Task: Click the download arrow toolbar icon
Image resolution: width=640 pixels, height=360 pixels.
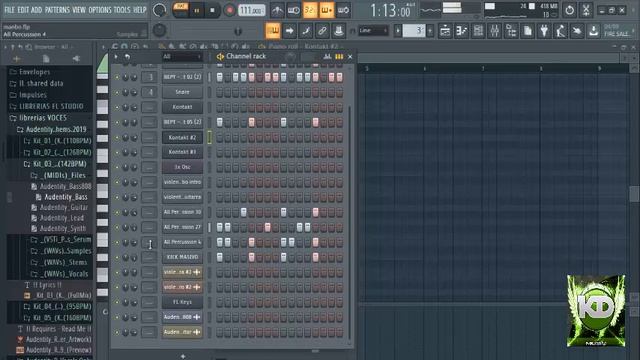Action: click(593, 31)
